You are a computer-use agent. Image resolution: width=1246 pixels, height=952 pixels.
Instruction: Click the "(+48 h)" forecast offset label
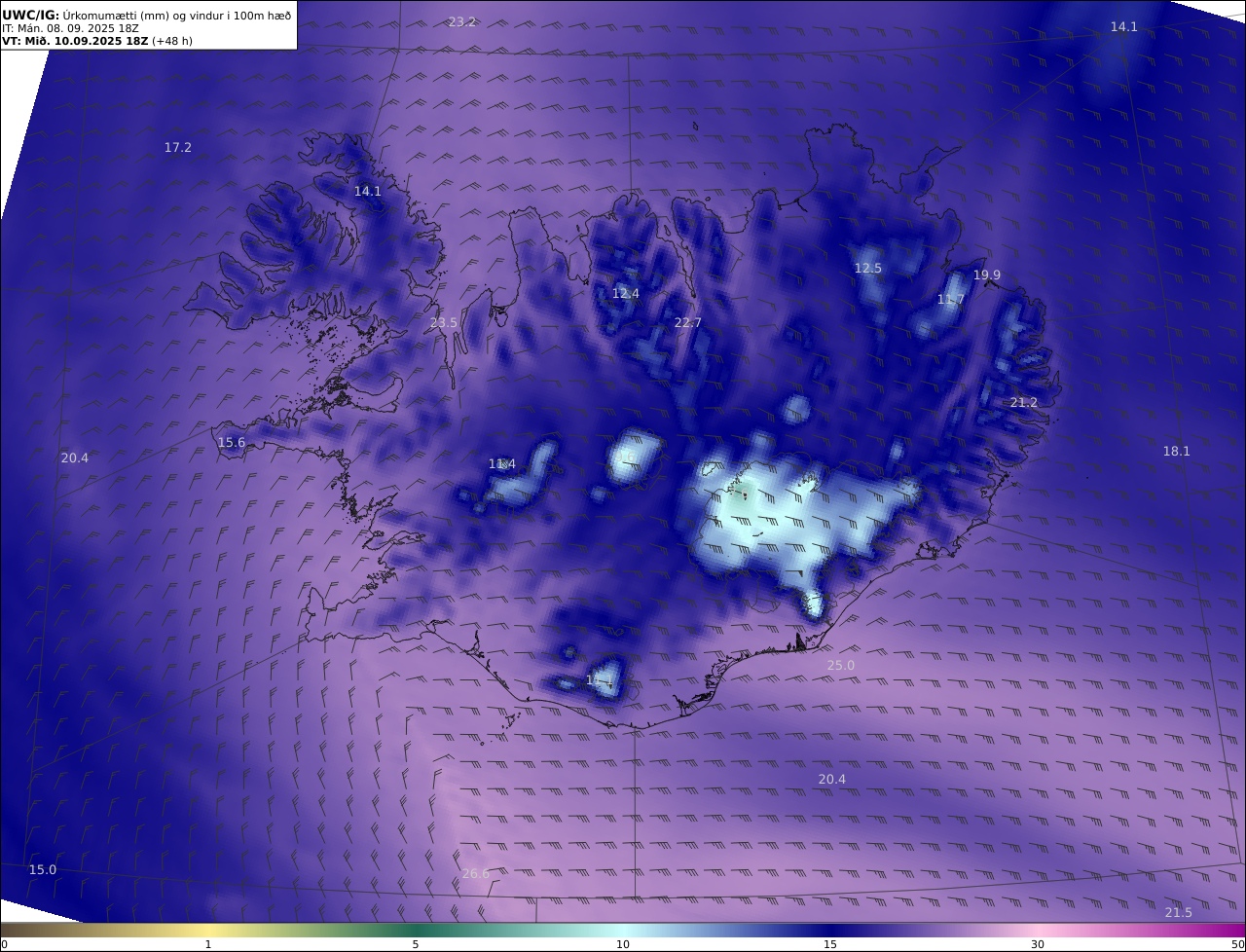172,41
